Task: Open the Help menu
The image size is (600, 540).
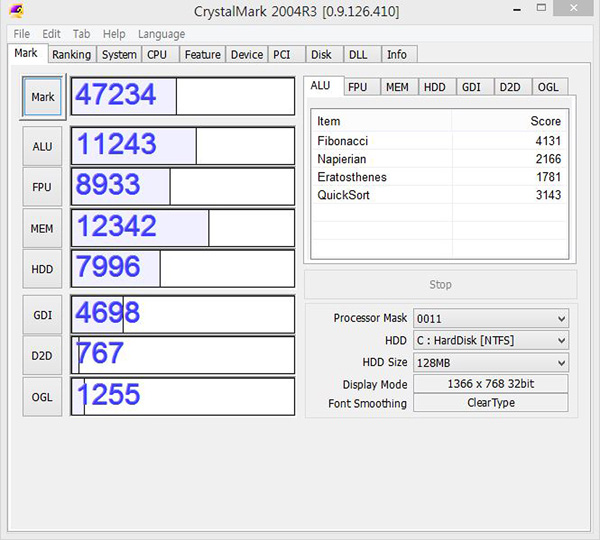Action: (114, 34)
